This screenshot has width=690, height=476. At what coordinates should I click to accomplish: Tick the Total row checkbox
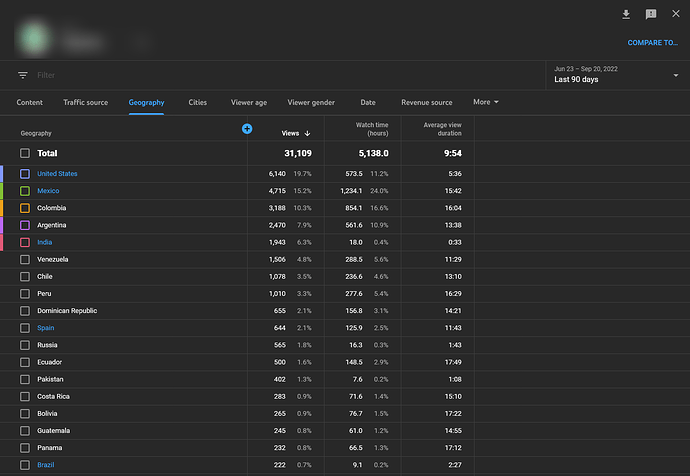pos(25,153)
